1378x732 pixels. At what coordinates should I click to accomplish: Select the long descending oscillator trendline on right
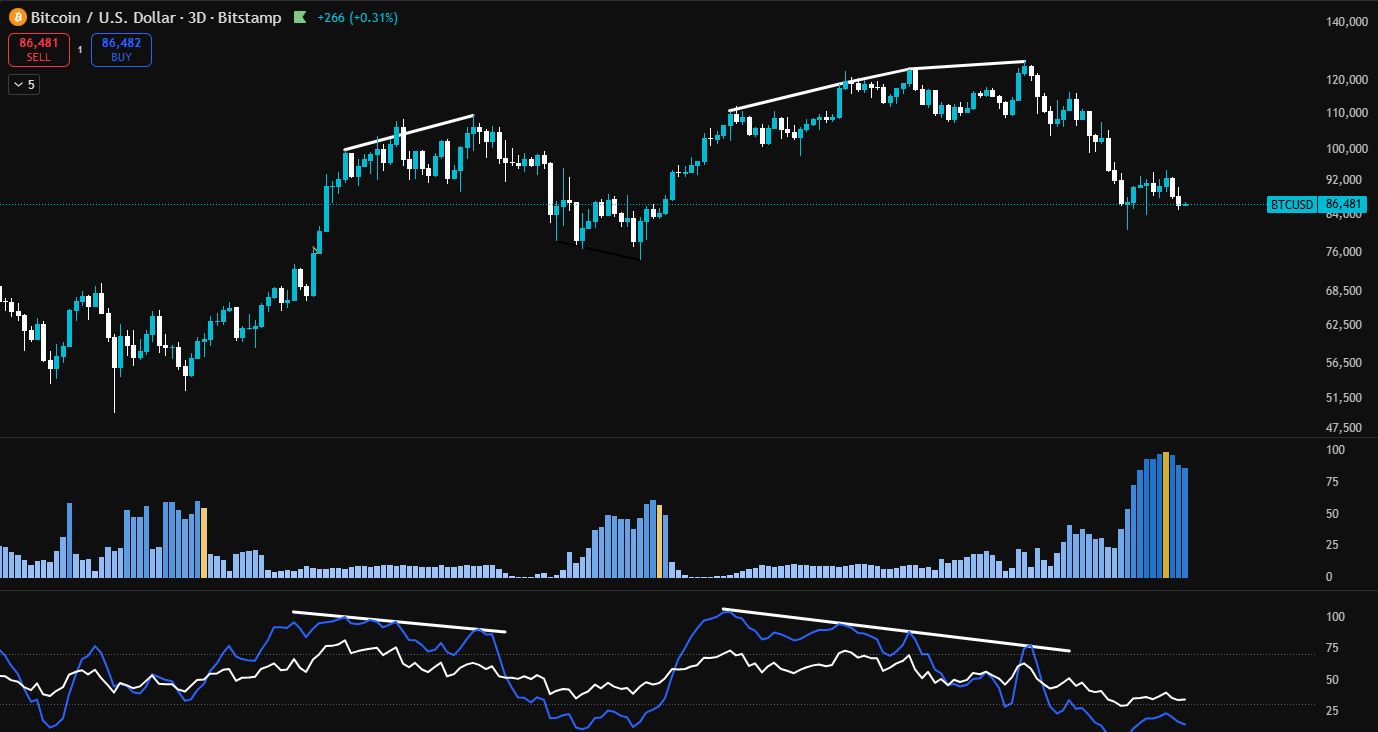[x=895, y=630]
